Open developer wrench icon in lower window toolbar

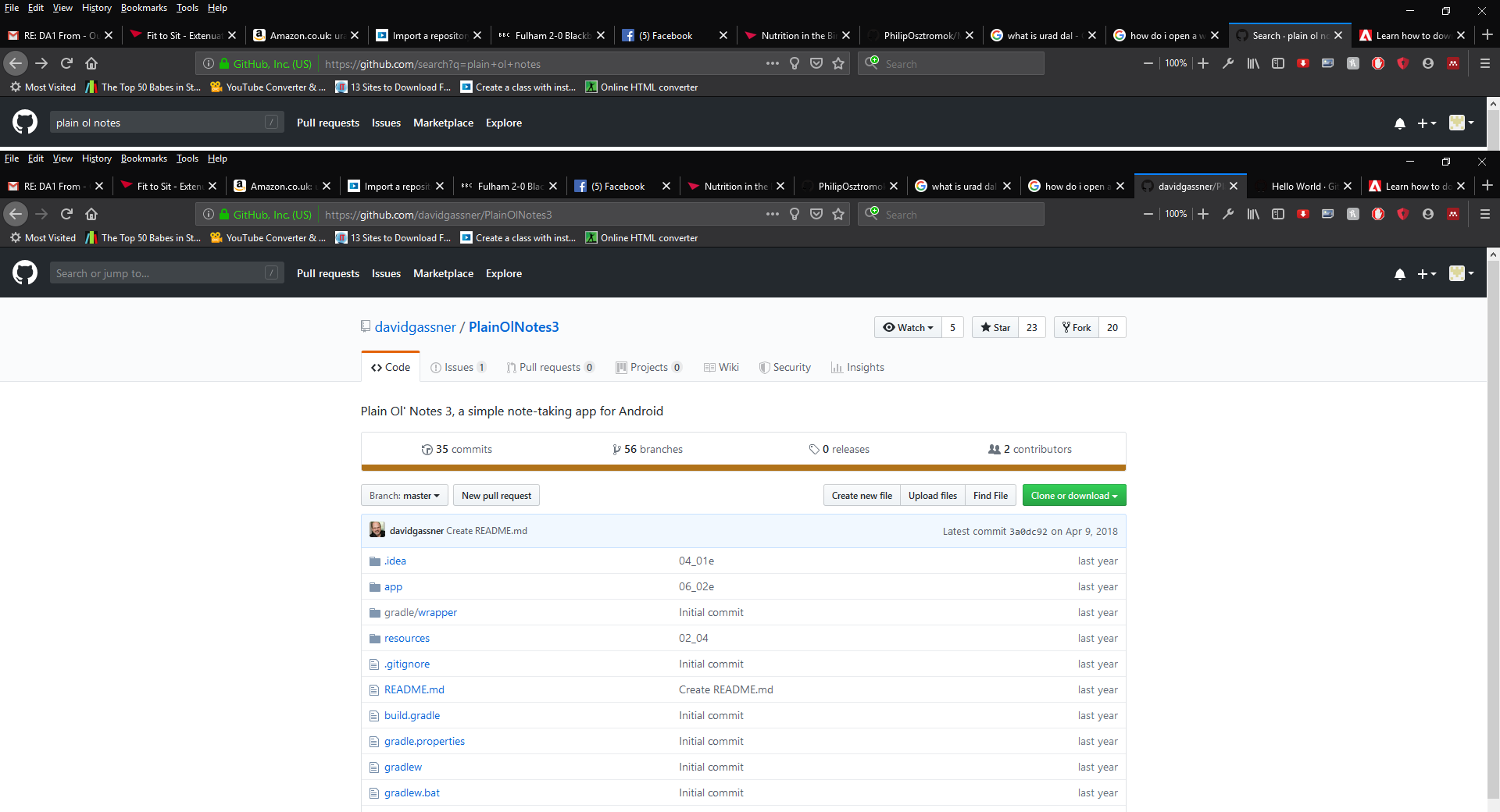click(x=1228, y=214)
